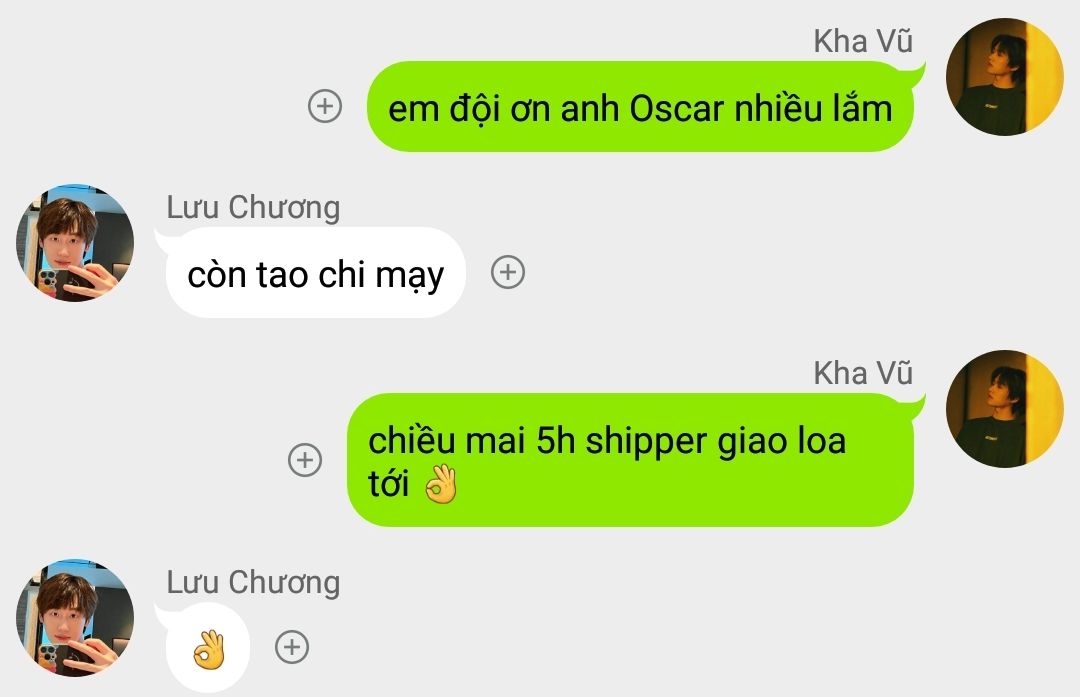Select the white bubble "còn tao chi mạy"

[316, 273]
